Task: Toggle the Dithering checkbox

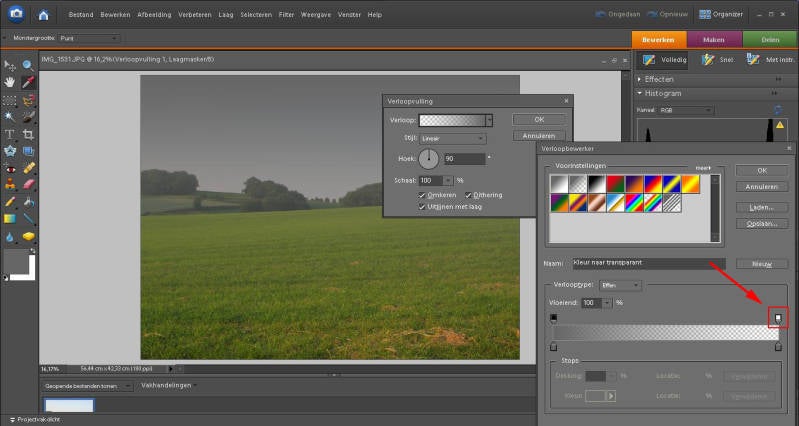Action: tap(468, 194)
